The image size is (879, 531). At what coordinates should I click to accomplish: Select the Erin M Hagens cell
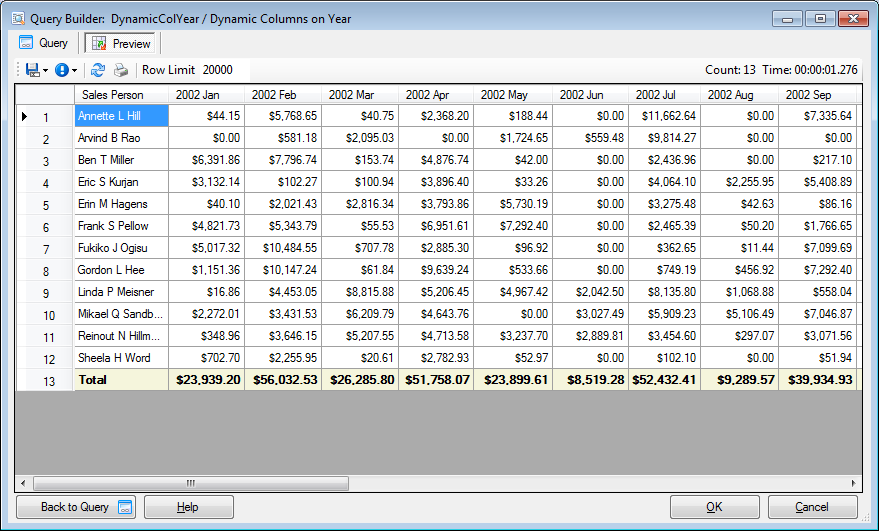(x=121, y=204)
